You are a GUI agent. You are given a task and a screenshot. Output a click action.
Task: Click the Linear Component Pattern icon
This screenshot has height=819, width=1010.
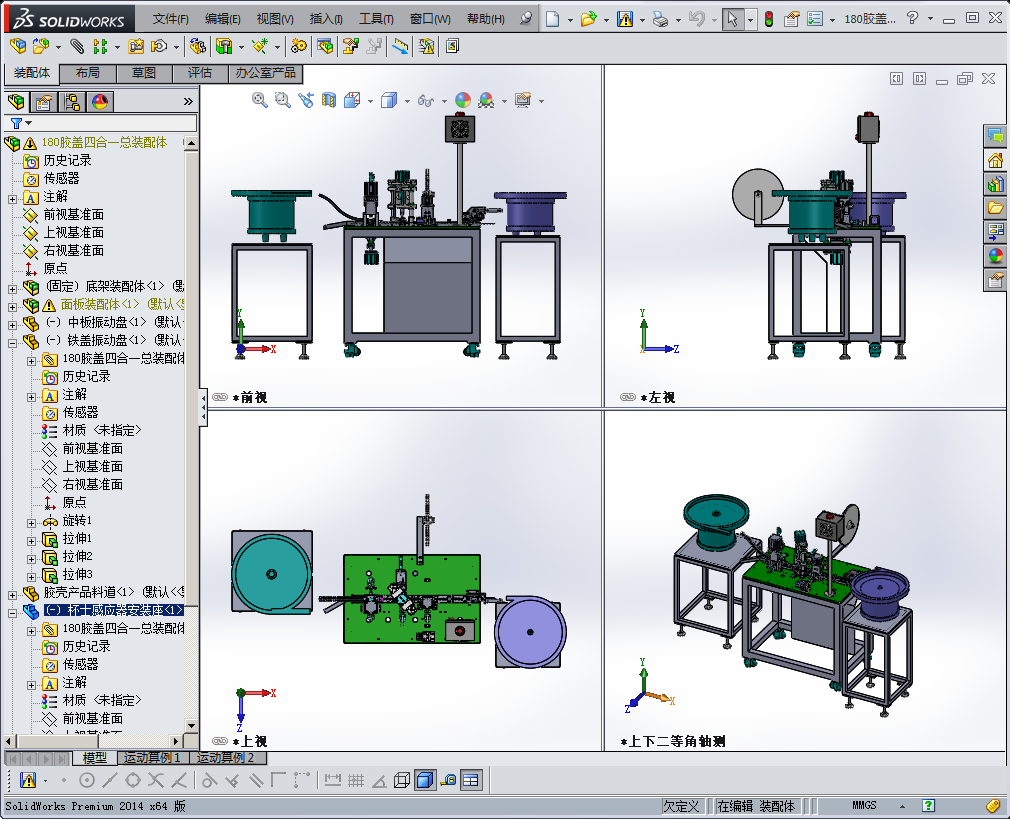point(100,46)
